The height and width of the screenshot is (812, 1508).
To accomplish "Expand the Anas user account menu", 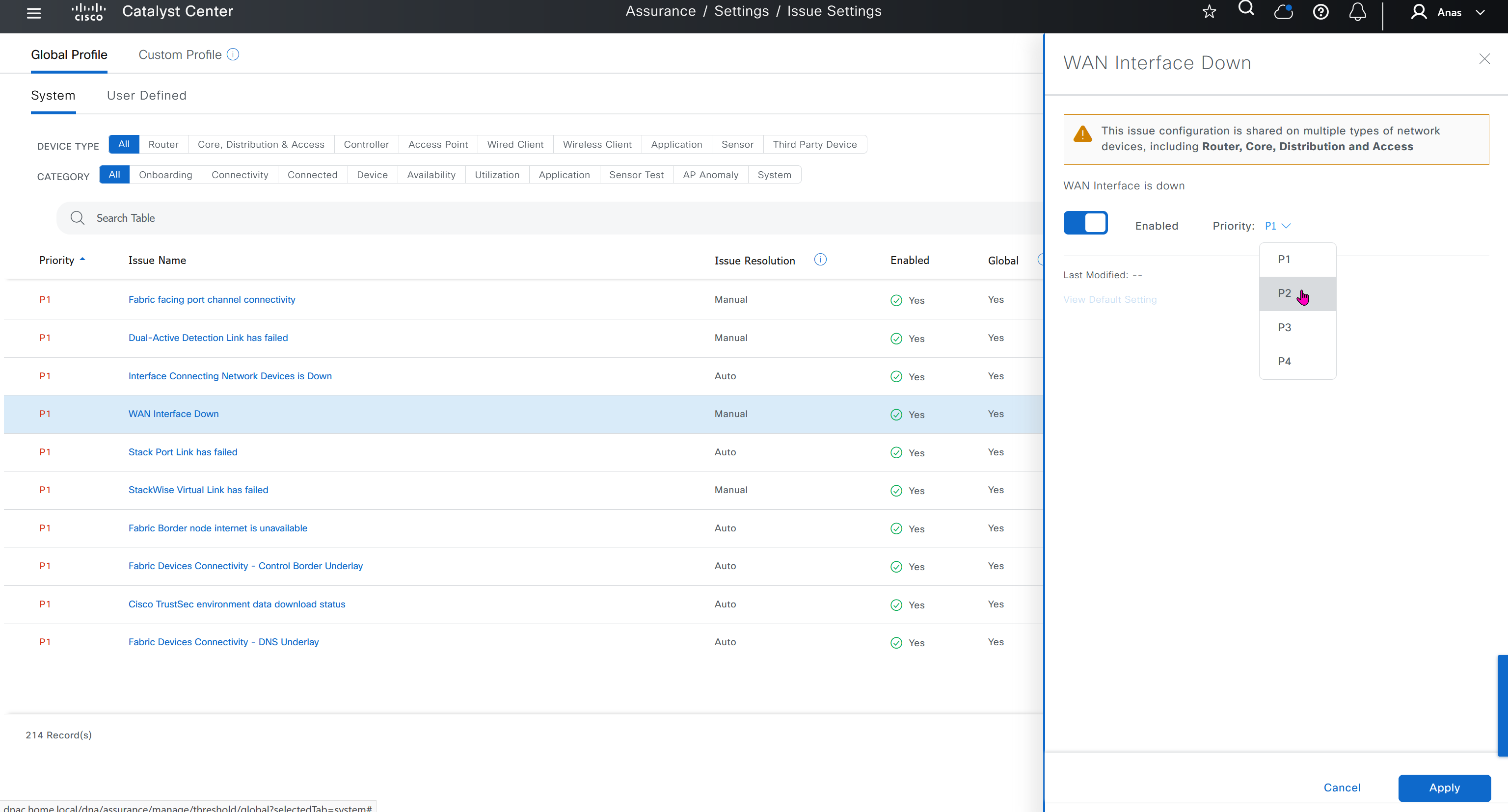I will pos(1449,12).
